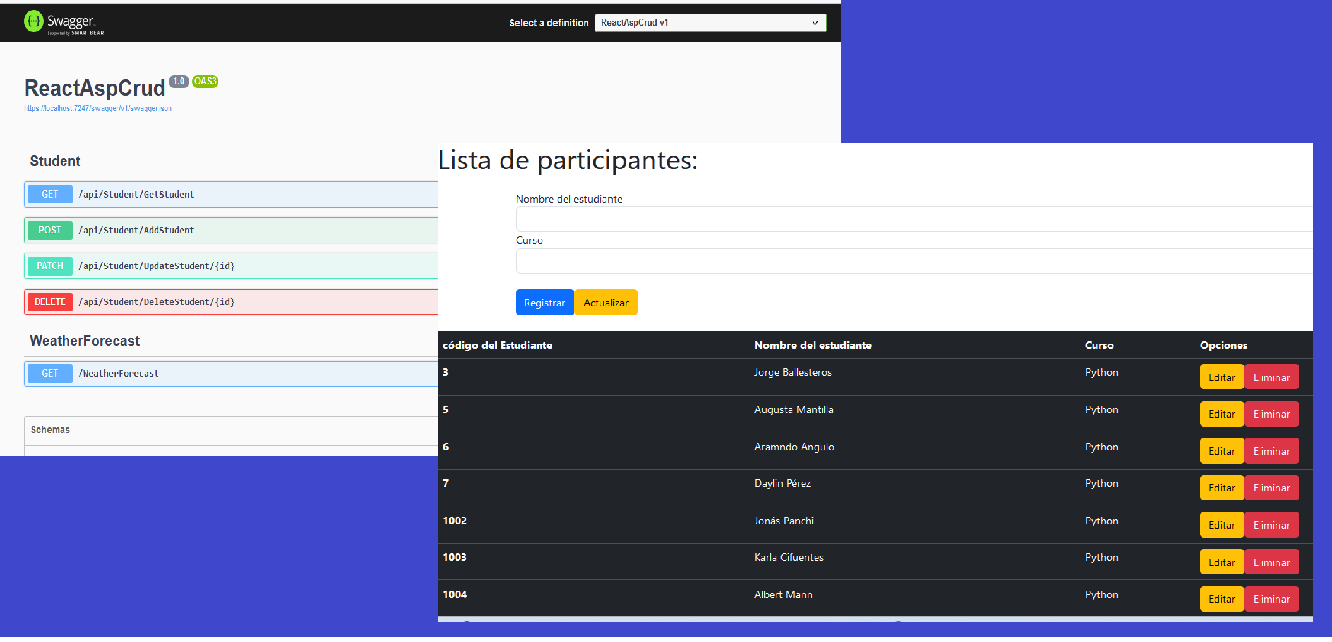
Task: Click the 'código del Estudiante' column header
Action: 497,345
